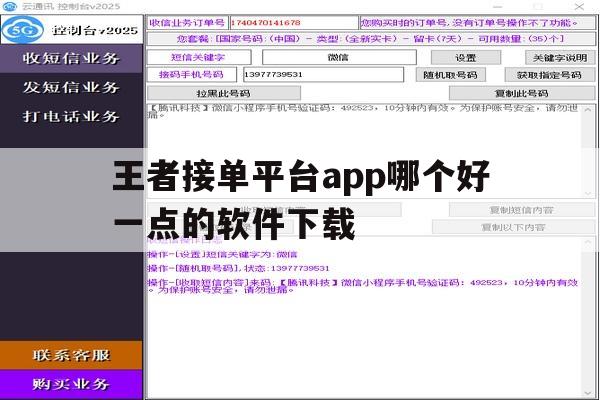The width and height of the screenshot is (600, 400).
Task: Click the 5G cloud logo icon
Action: pos(23,29)
